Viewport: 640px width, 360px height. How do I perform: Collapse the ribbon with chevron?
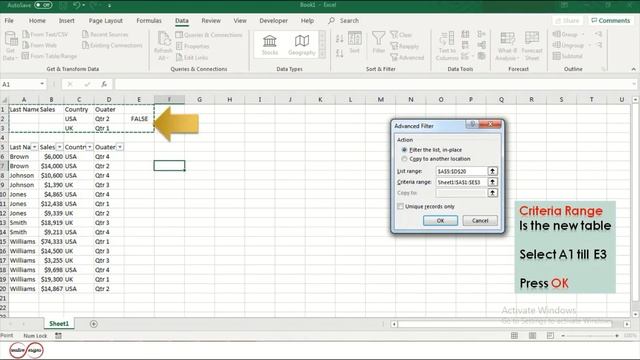633,69
